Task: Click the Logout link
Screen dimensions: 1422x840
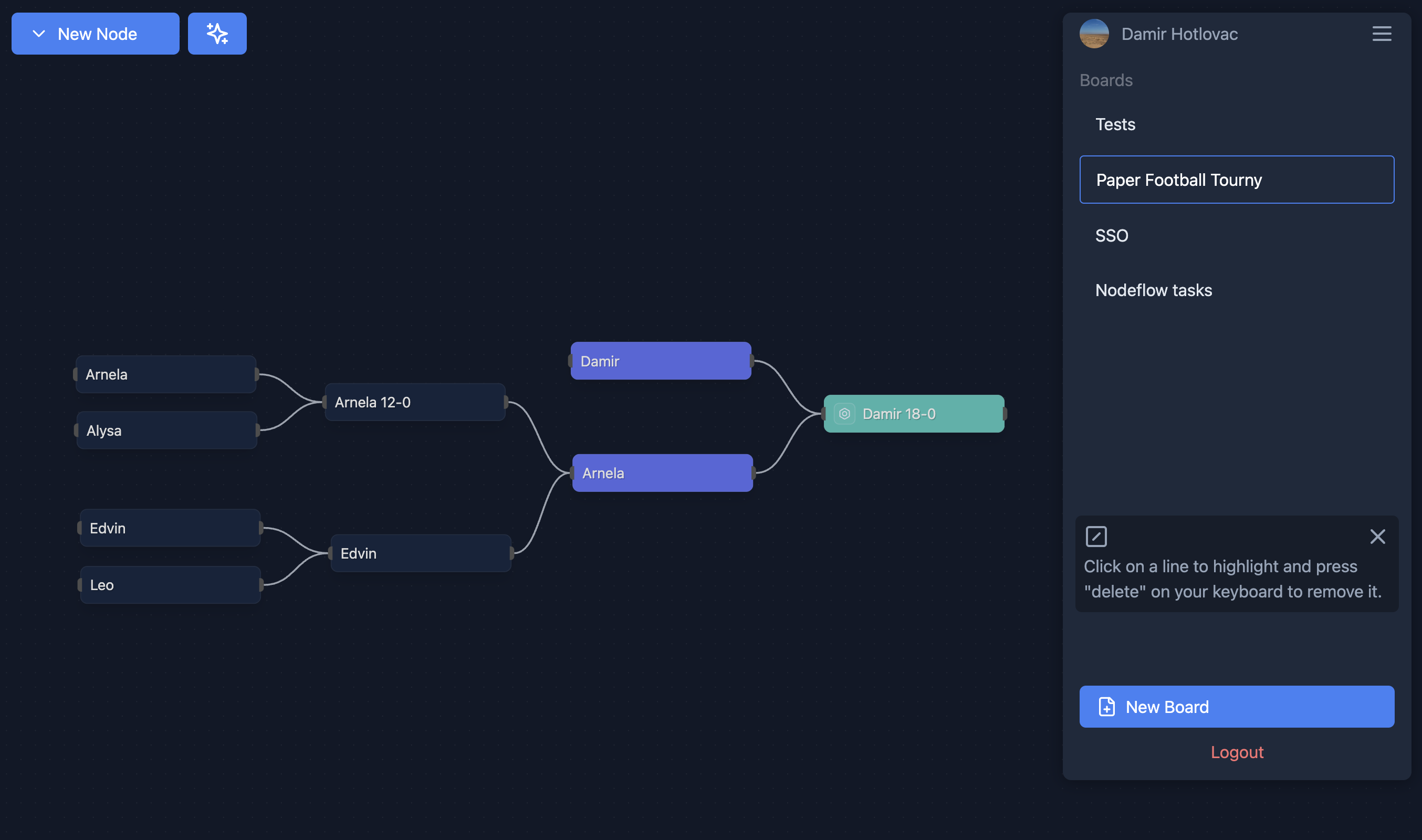Action: 1236,752
